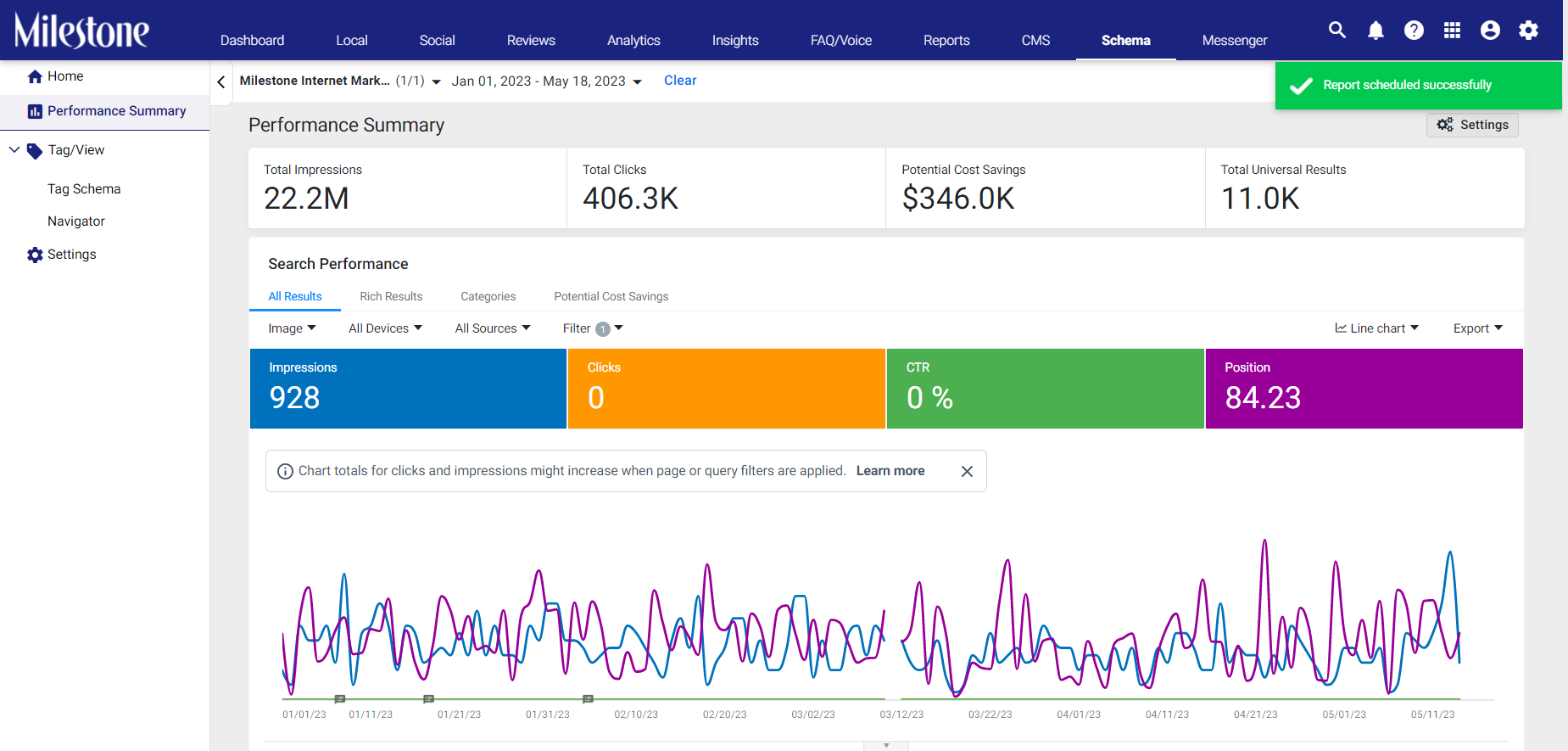
Task: Click the info icon in chart notice
Action: (x=286, y=471)
